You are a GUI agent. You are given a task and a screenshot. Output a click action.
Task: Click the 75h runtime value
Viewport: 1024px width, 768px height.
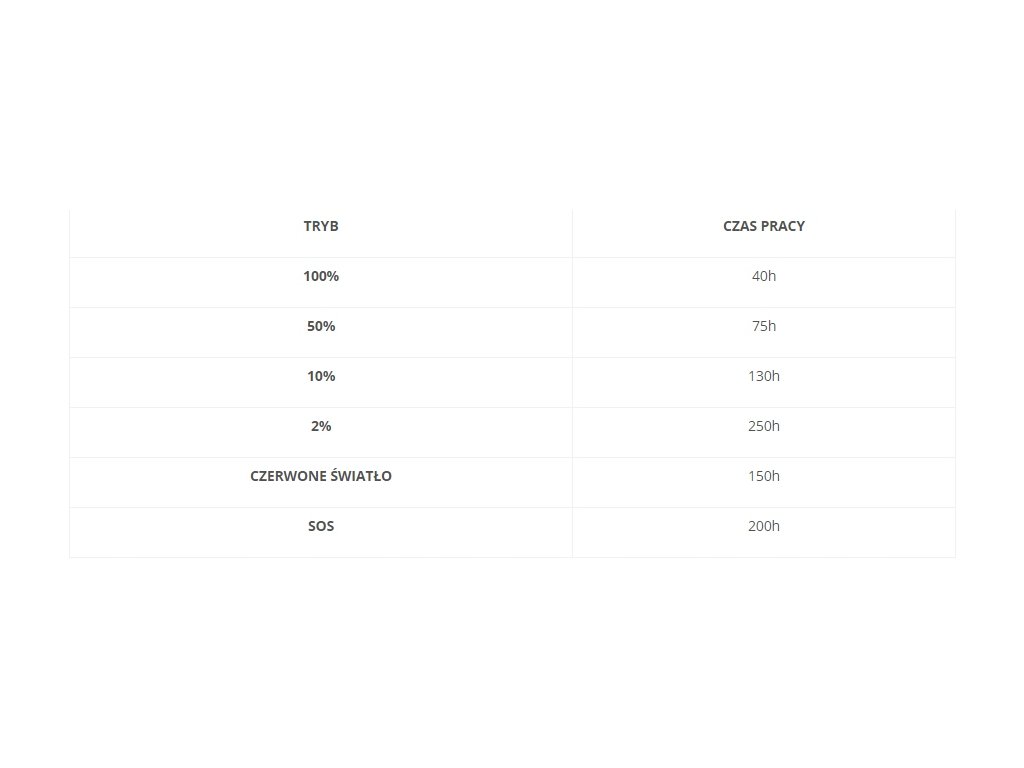pyautogui.click(x=763, y=326)
